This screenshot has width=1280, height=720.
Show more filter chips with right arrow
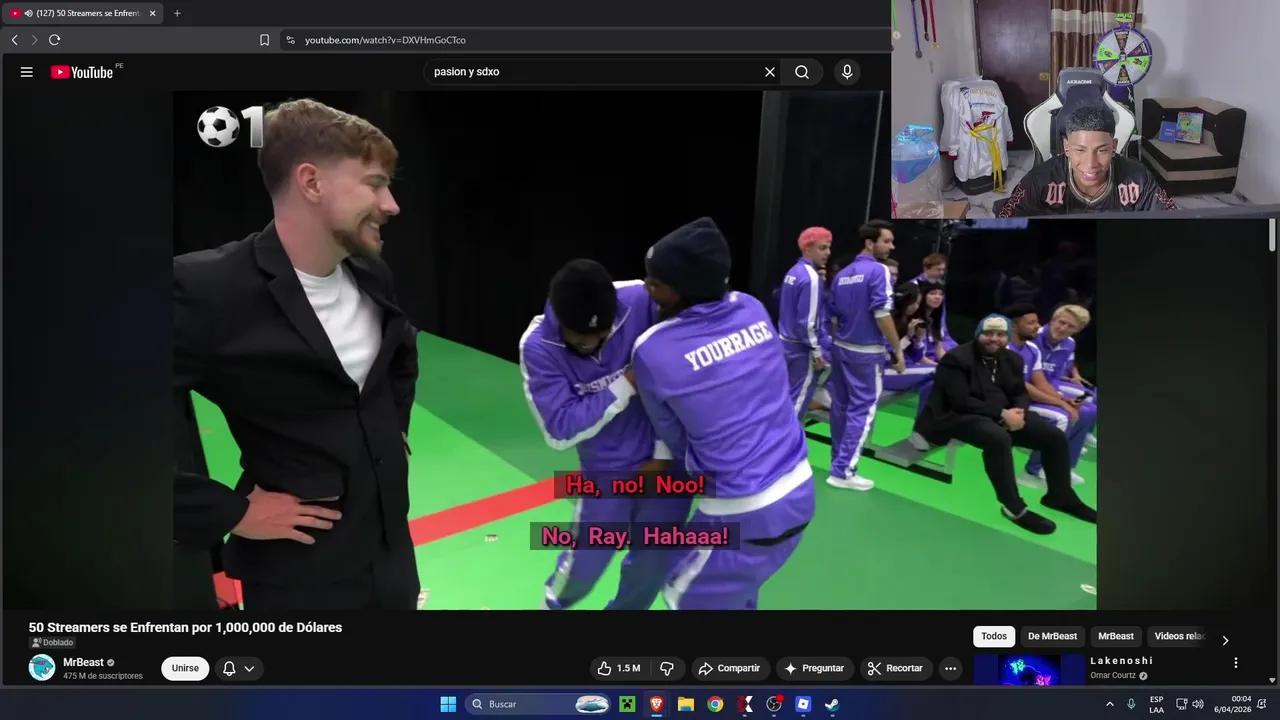1225,640
